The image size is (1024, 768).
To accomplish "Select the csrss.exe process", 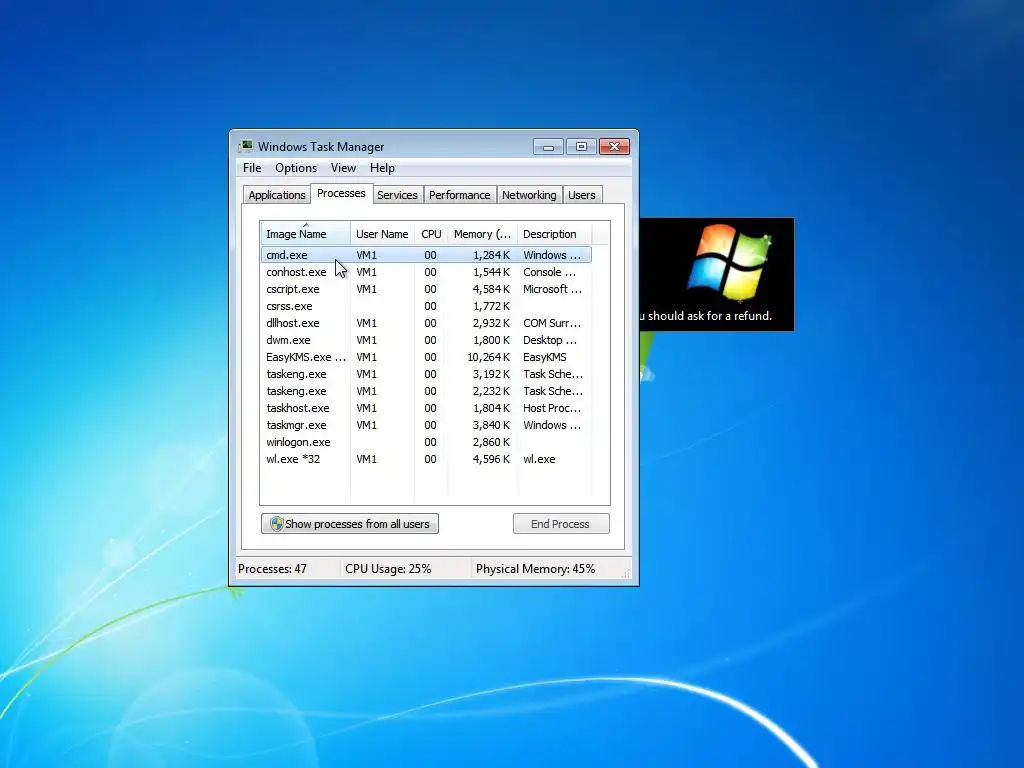I will click(426, 306).
